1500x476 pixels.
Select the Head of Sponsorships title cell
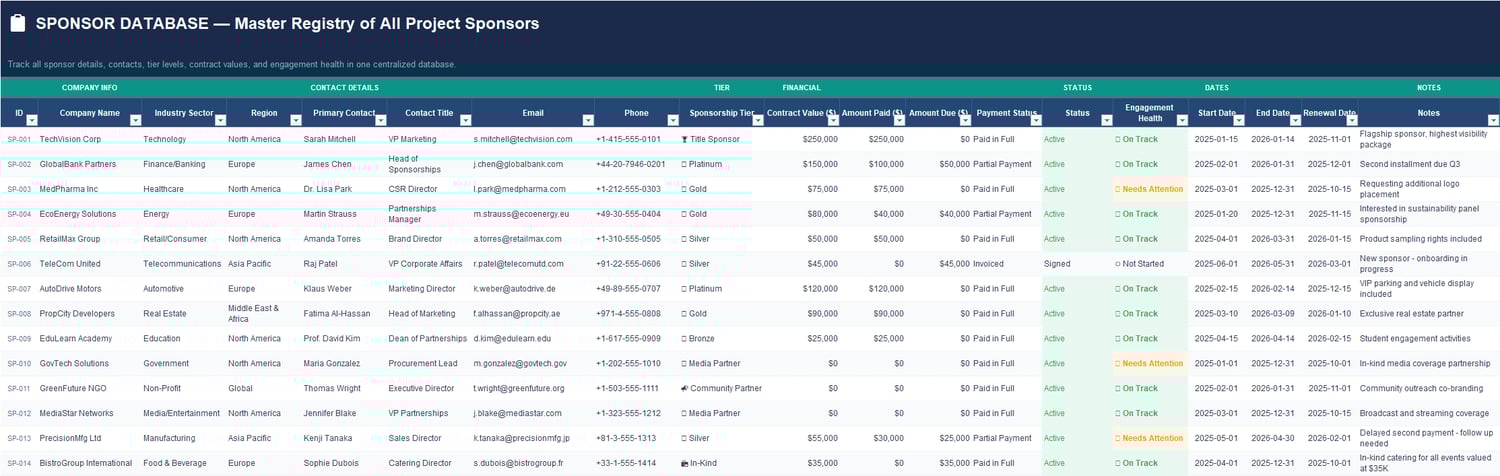point(429,164)
